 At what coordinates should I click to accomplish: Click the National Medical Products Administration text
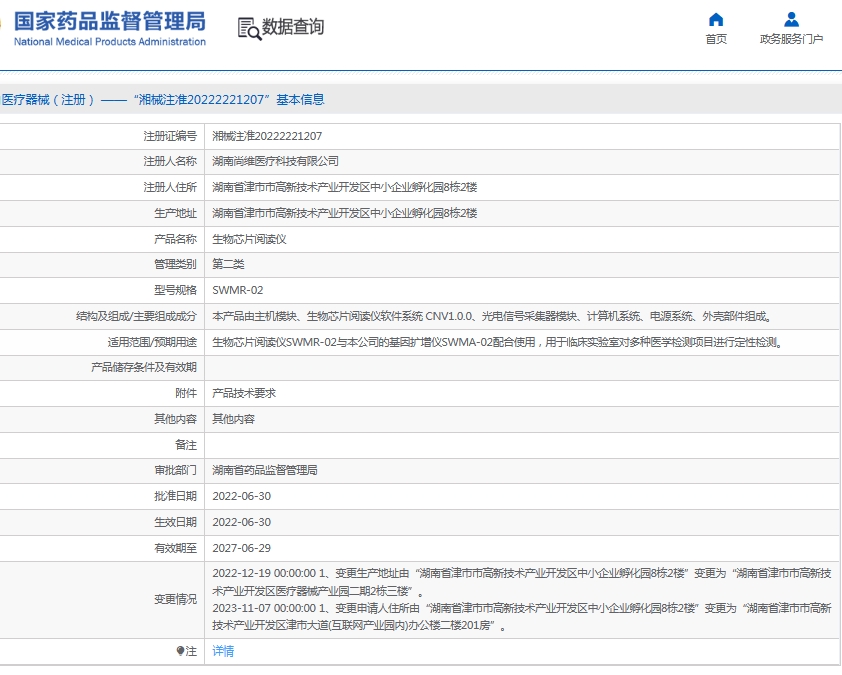pos(110,41)
